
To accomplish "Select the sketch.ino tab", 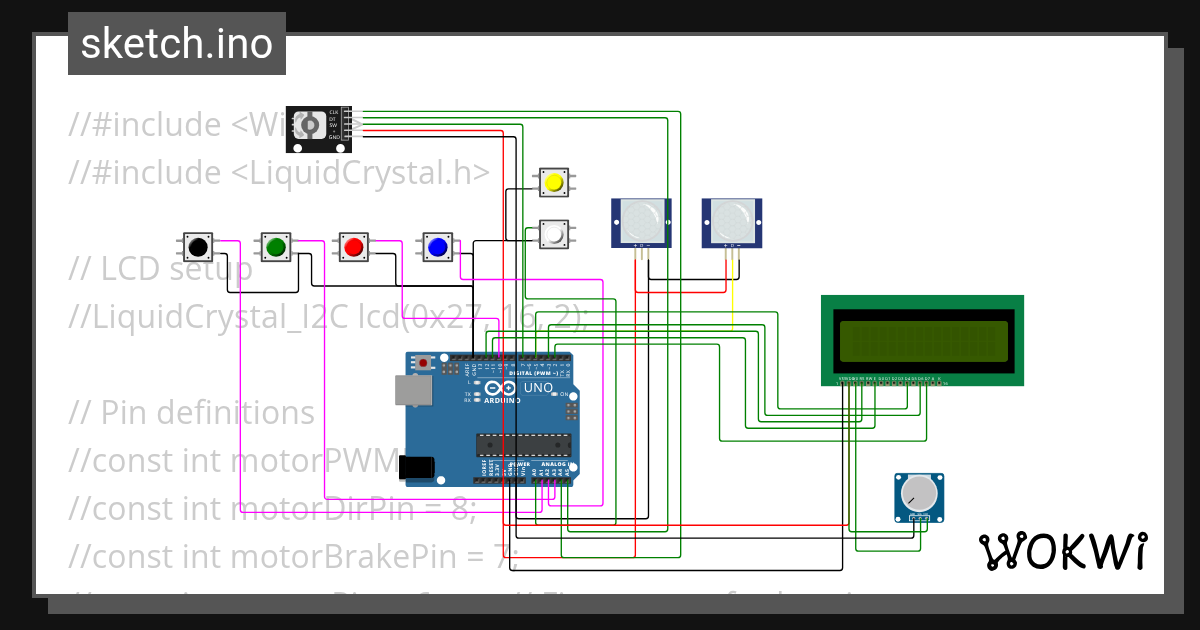I will (x=176, y=42).
